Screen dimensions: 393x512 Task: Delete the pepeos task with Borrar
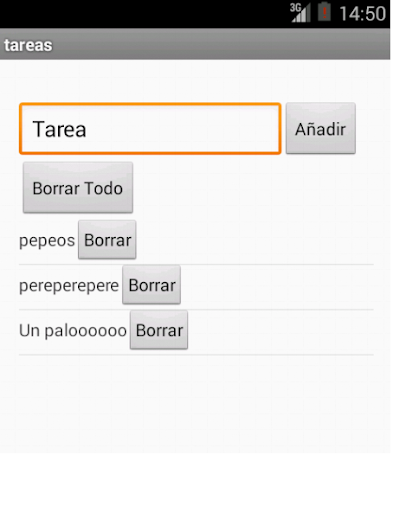point(107,240)
